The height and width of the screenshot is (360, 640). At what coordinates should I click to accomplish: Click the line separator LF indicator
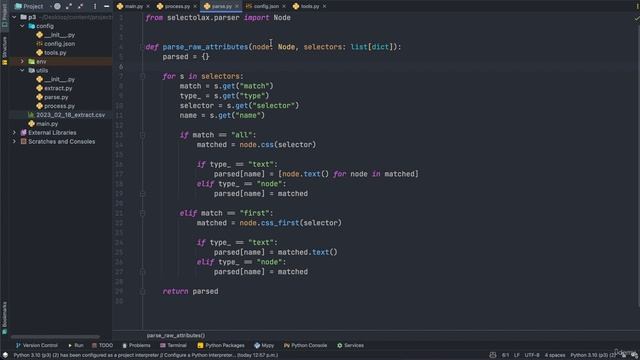click(x=517, y=355)
